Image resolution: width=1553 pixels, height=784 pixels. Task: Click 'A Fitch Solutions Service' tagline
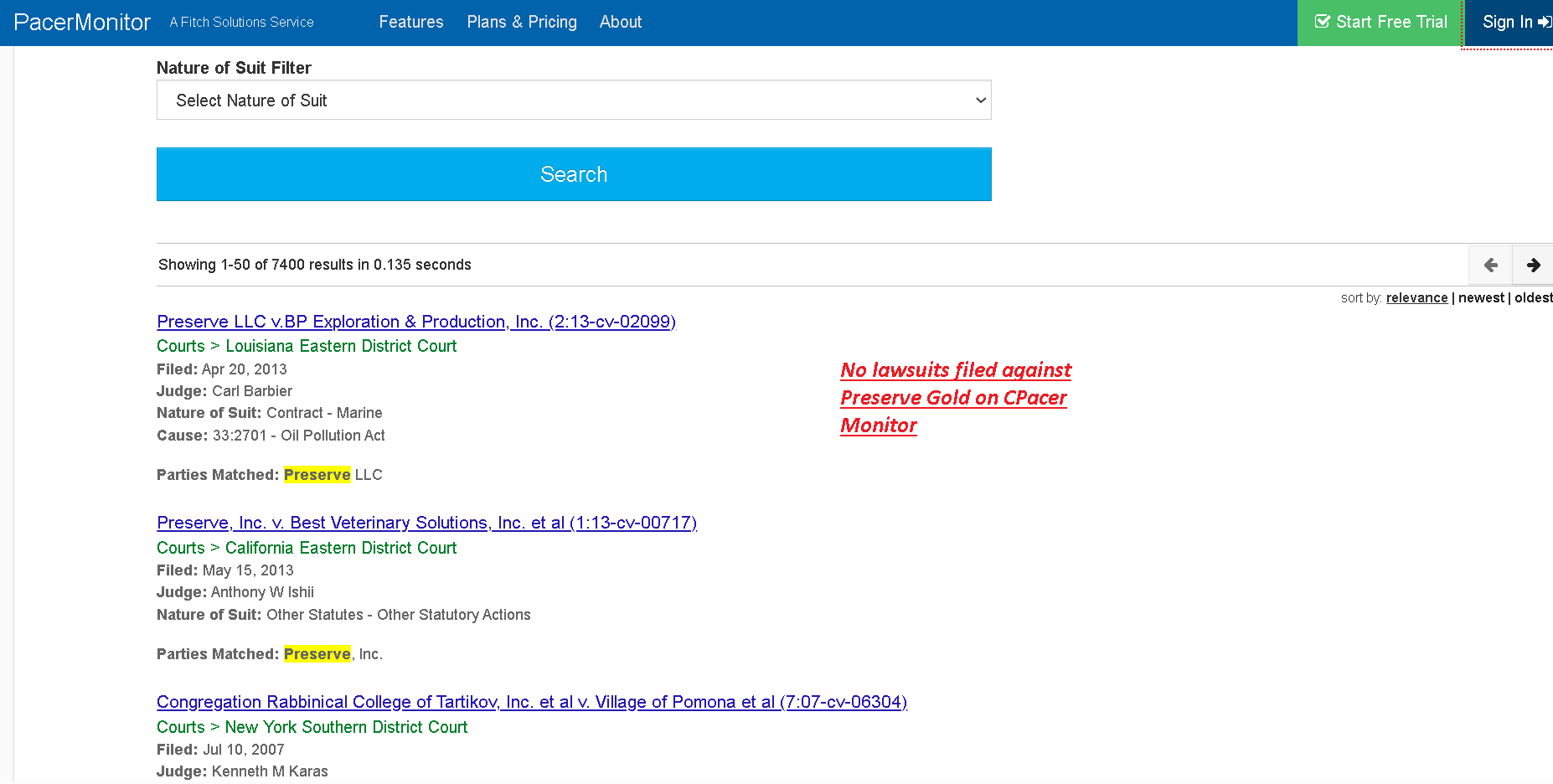click(x=241, y=23)
